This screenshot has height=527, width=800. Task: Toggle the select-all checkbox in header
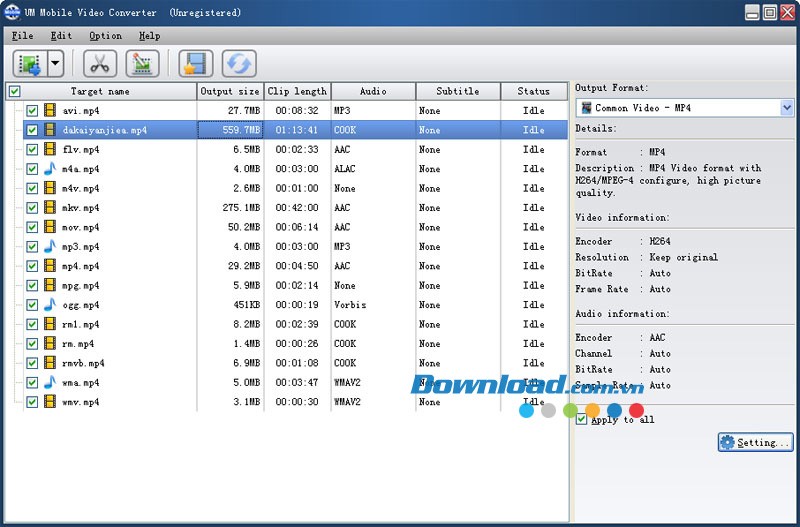(15, 91)
